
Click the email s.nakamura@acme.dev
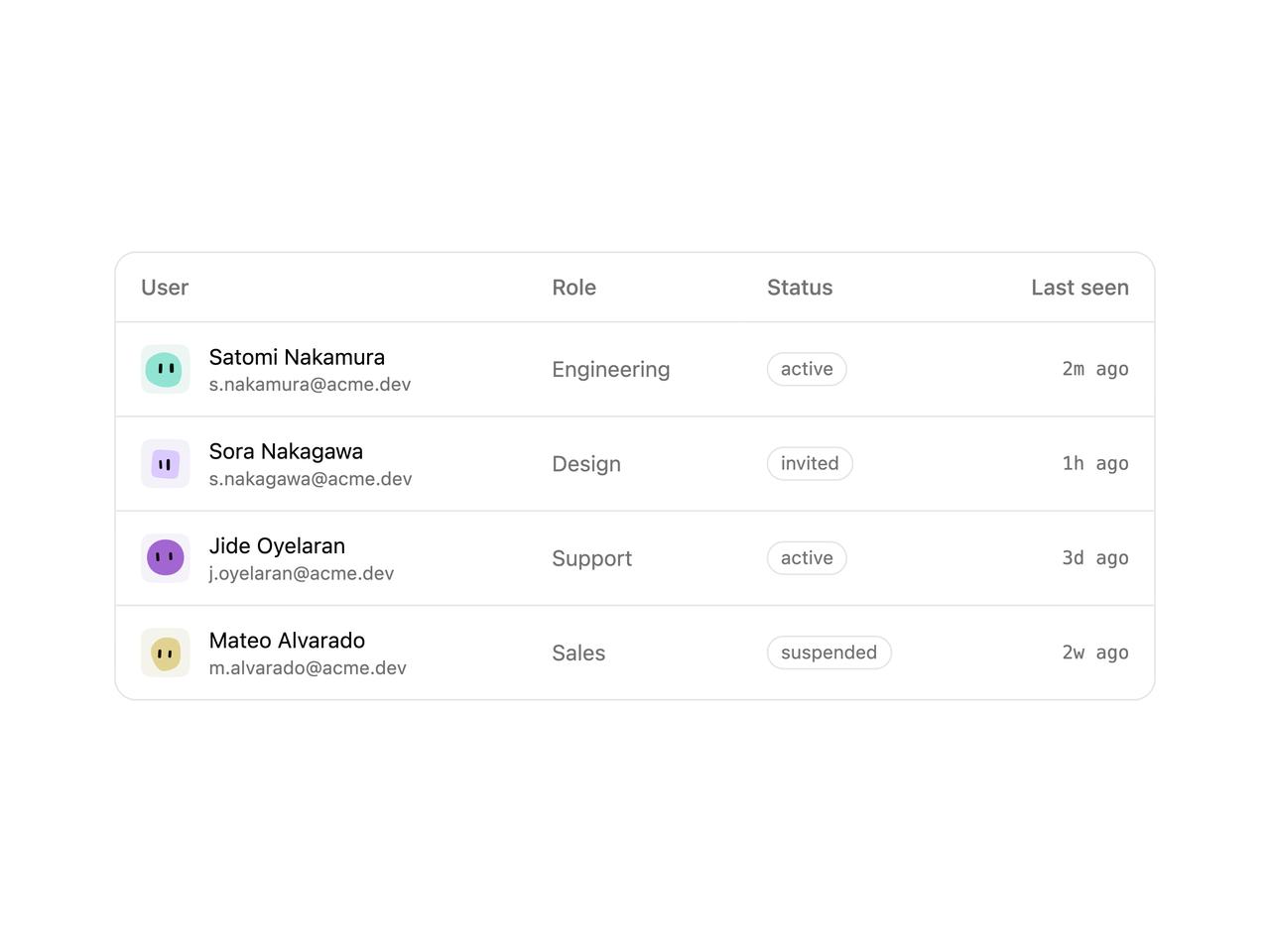(x=310, y=385)
